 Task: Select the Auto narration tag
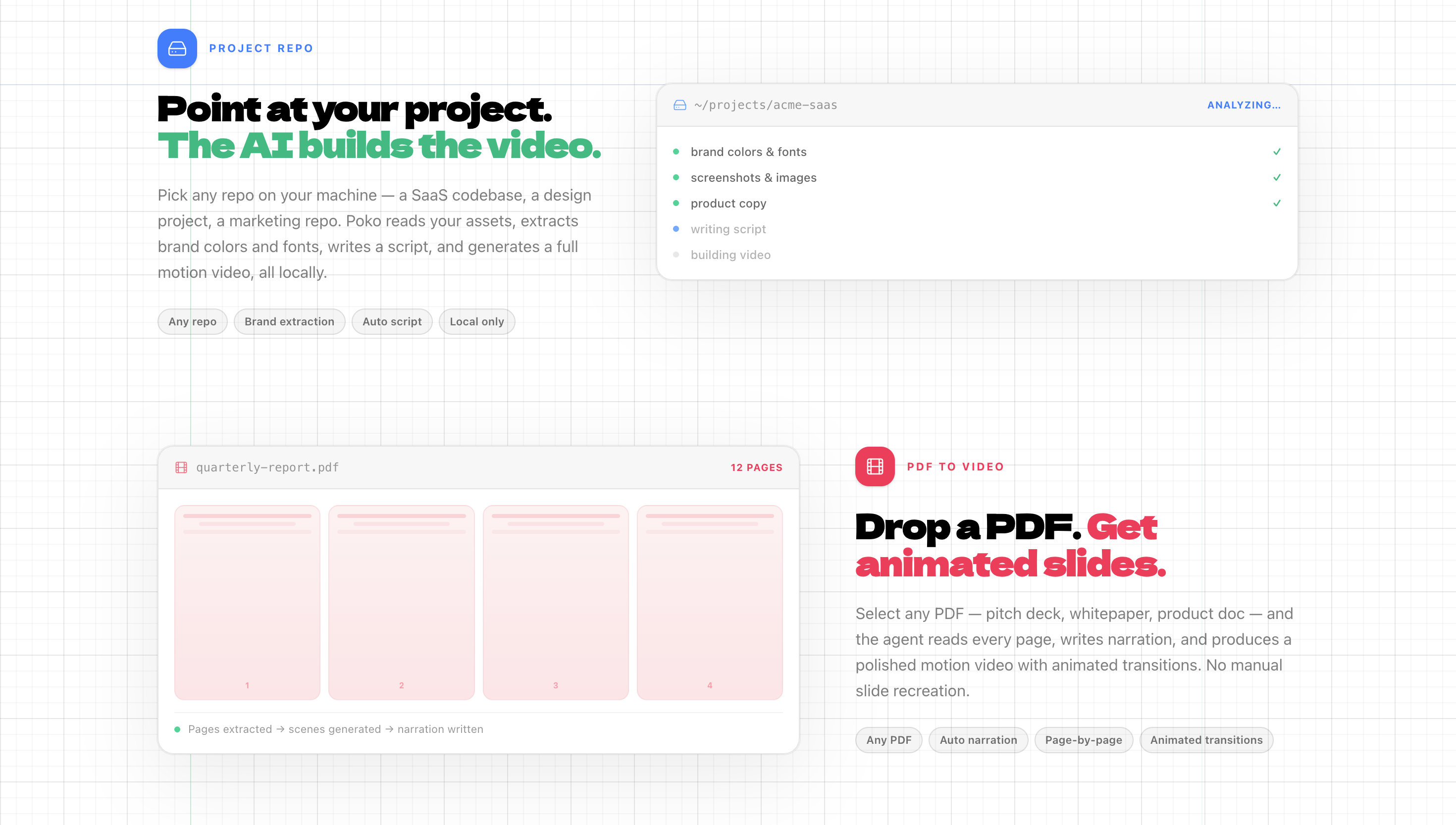point(979,740)
